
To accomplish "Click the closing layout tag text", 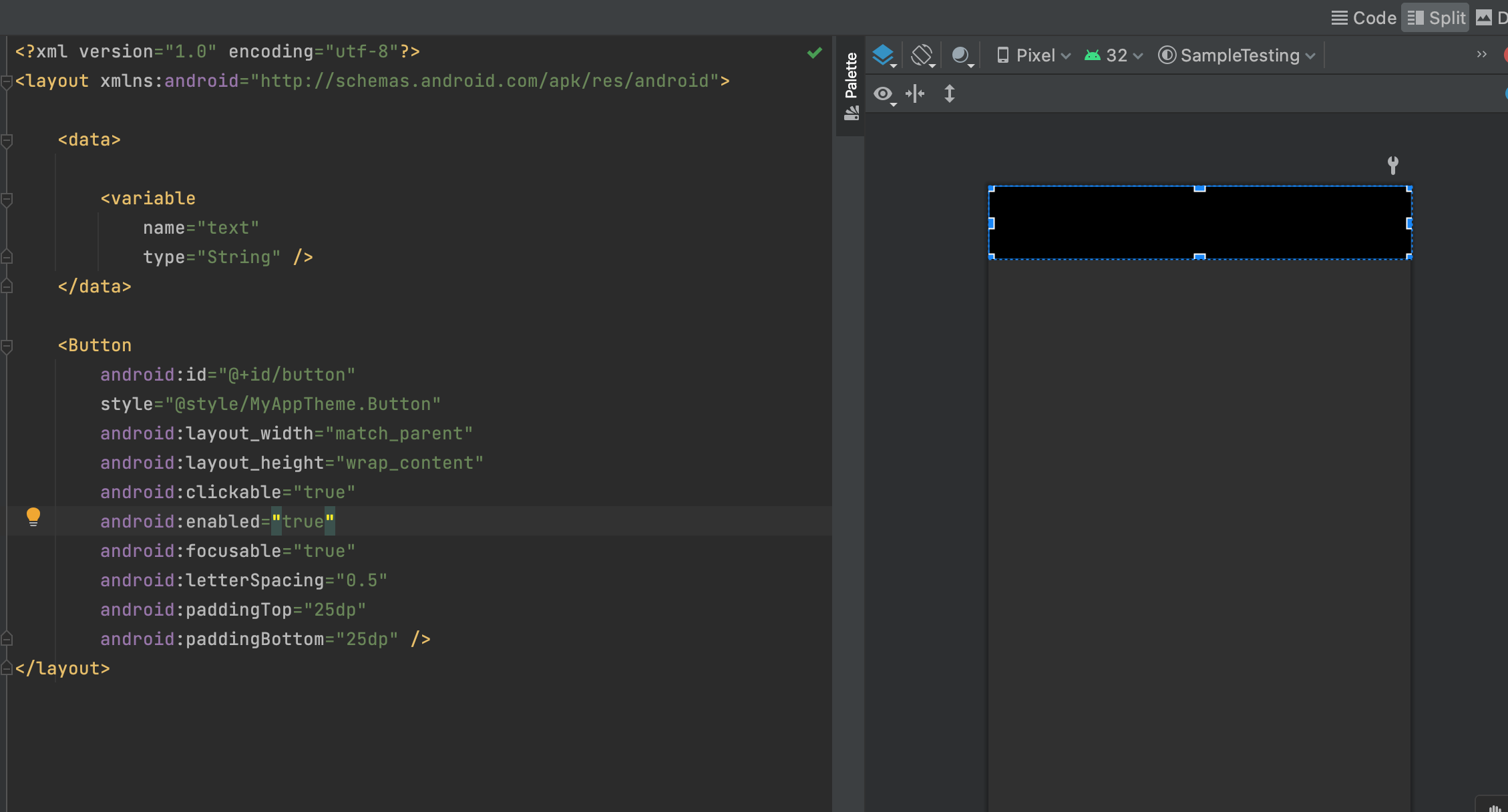I will click(63, 668).
